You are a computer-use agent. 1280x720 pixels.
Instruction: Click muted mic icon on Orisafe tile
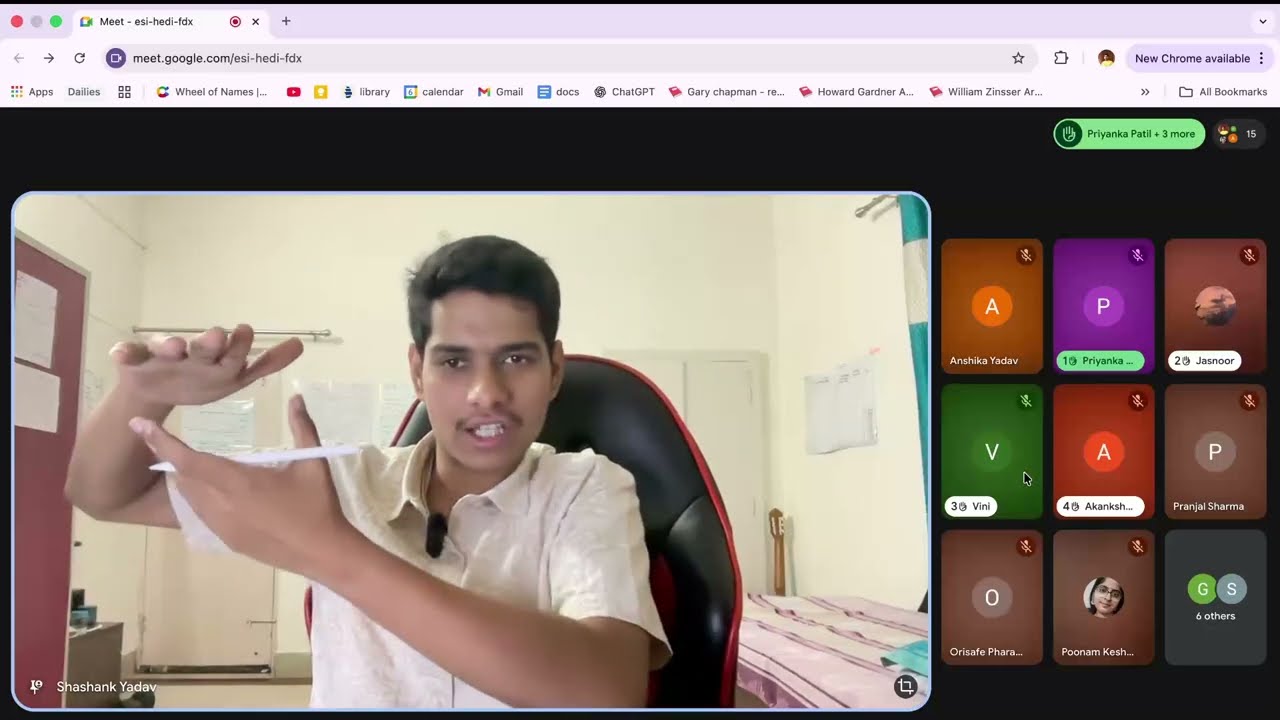1026,547
